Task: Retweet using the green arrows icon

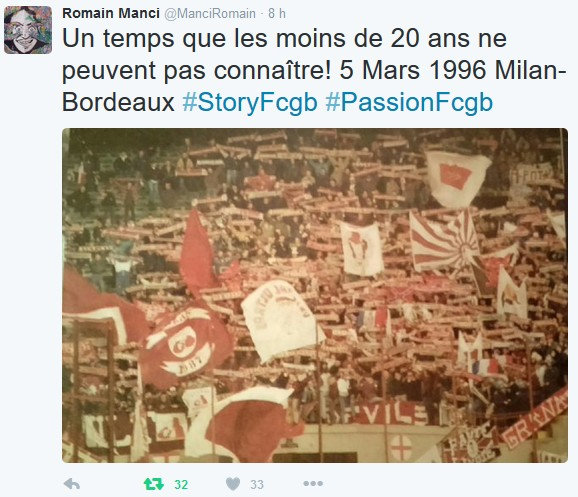Action: [x=154, y=484]
